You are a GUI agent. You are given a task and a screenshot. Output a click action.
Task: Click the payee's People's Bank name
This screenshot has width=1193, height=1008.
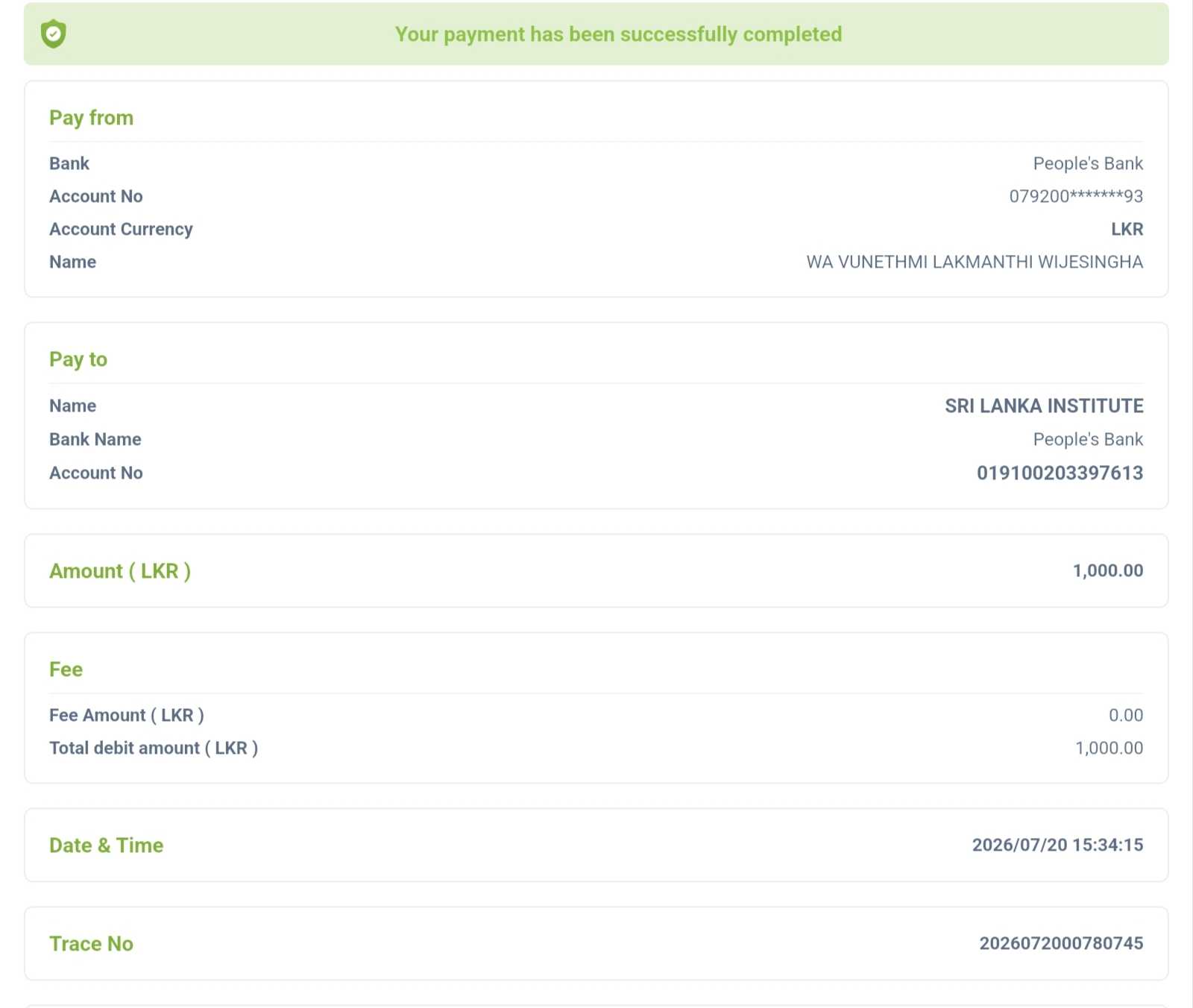1087,439
